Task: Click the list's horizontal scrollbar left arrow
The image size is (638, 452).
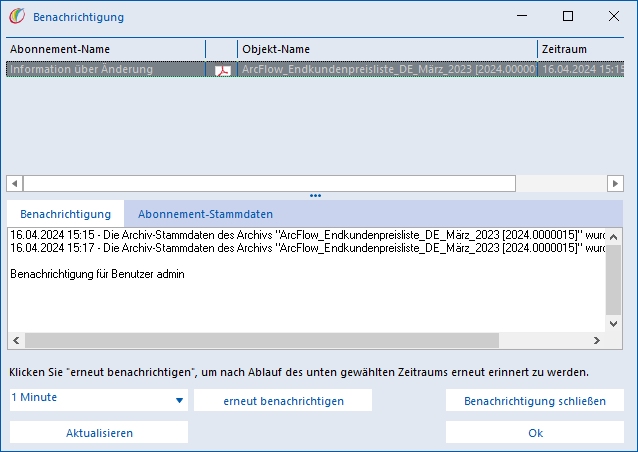Action: tap(15, 183)
